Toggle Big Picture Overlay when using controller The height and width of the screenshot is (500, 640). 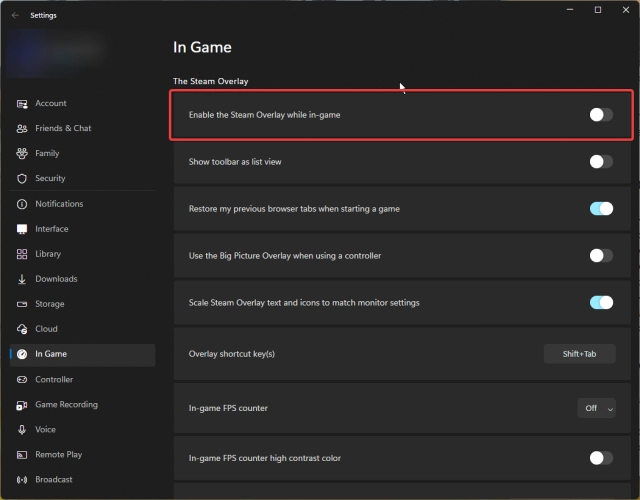(x=601, y=256)
